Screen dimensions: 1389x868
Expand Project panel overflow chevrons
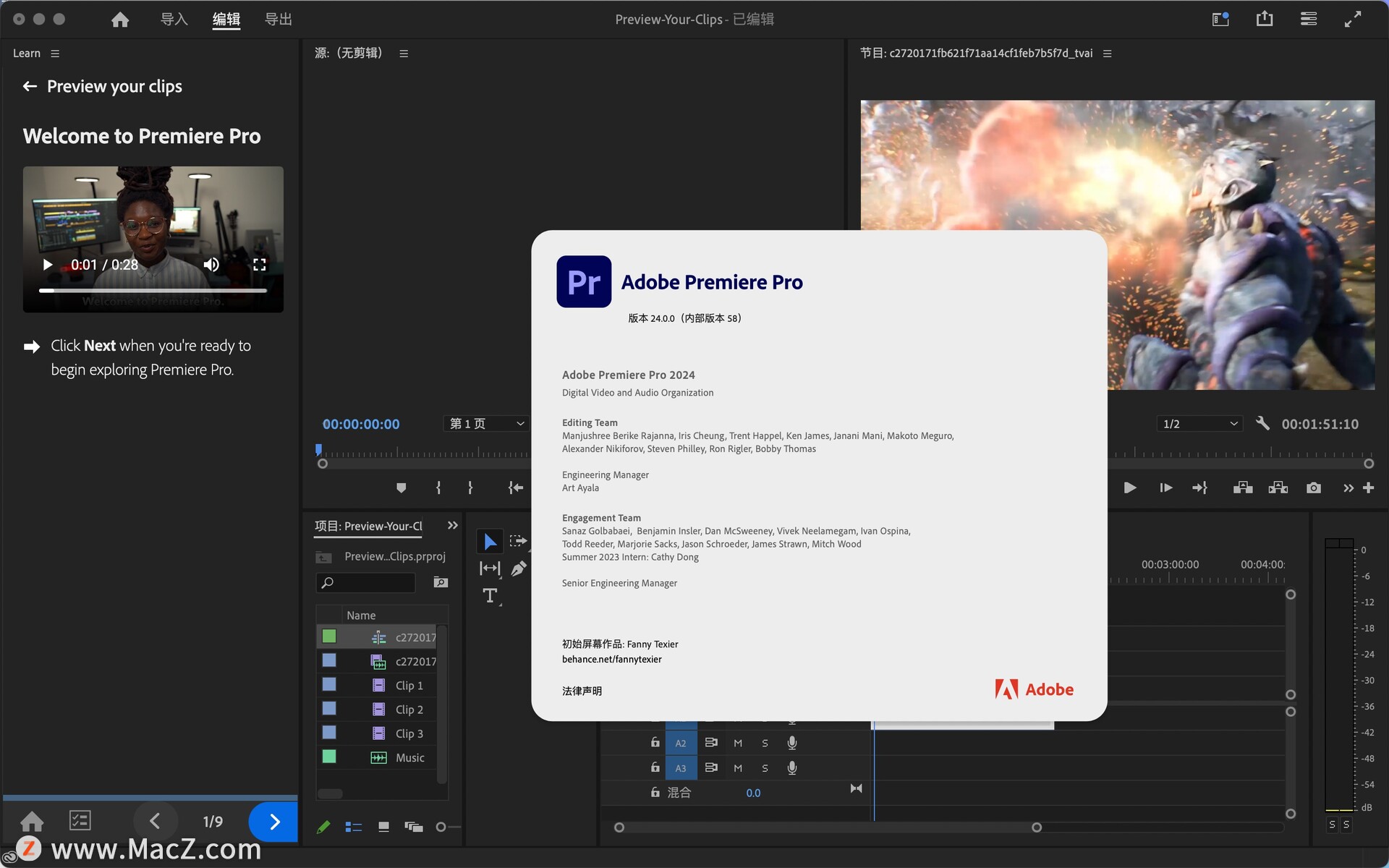point(453,526)
